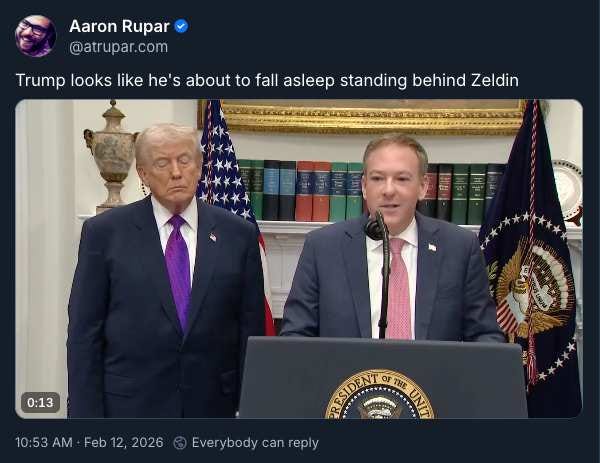
Task: Open the 10:53 AM timestamp link
Action: click(44, 443)
